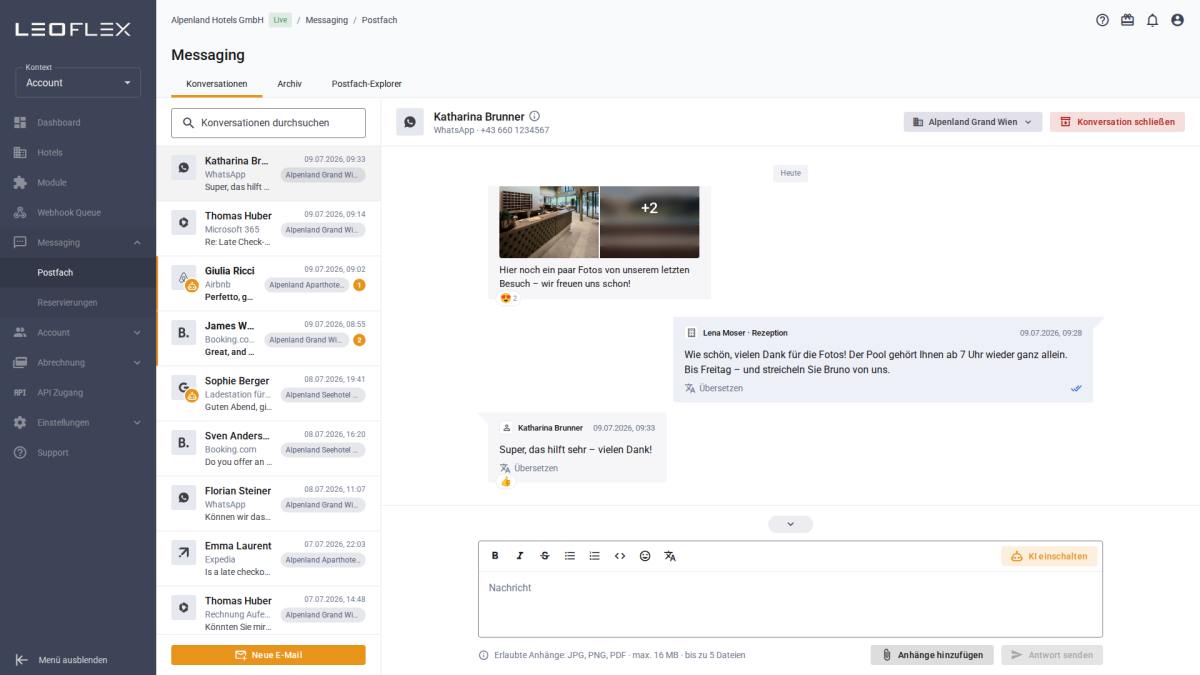Click translate icon in editor toolbar

pyautogui.click(x=670, y=556)
